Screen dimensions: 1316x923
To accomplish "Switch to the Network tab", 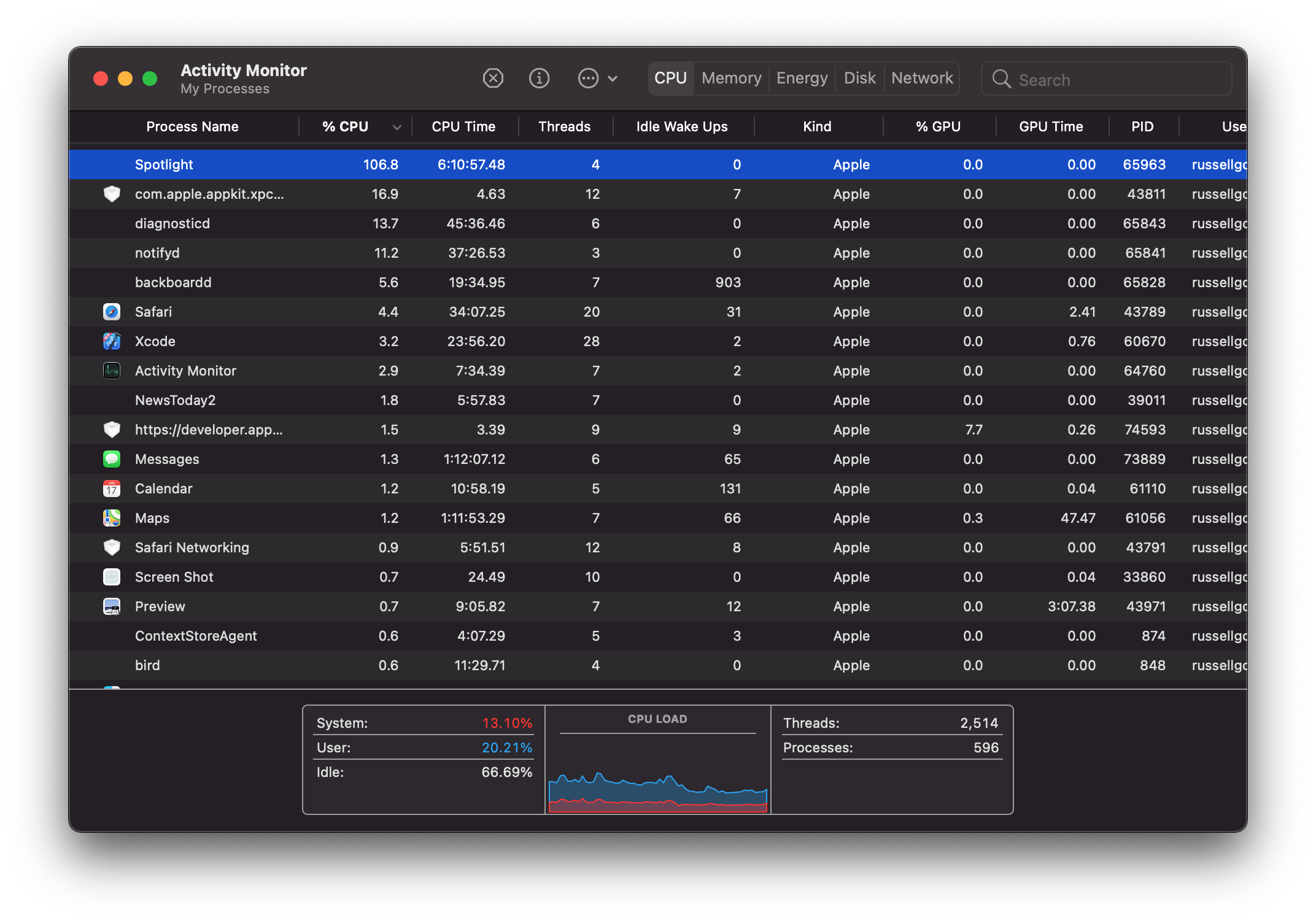I will click(x=922, y=79).
